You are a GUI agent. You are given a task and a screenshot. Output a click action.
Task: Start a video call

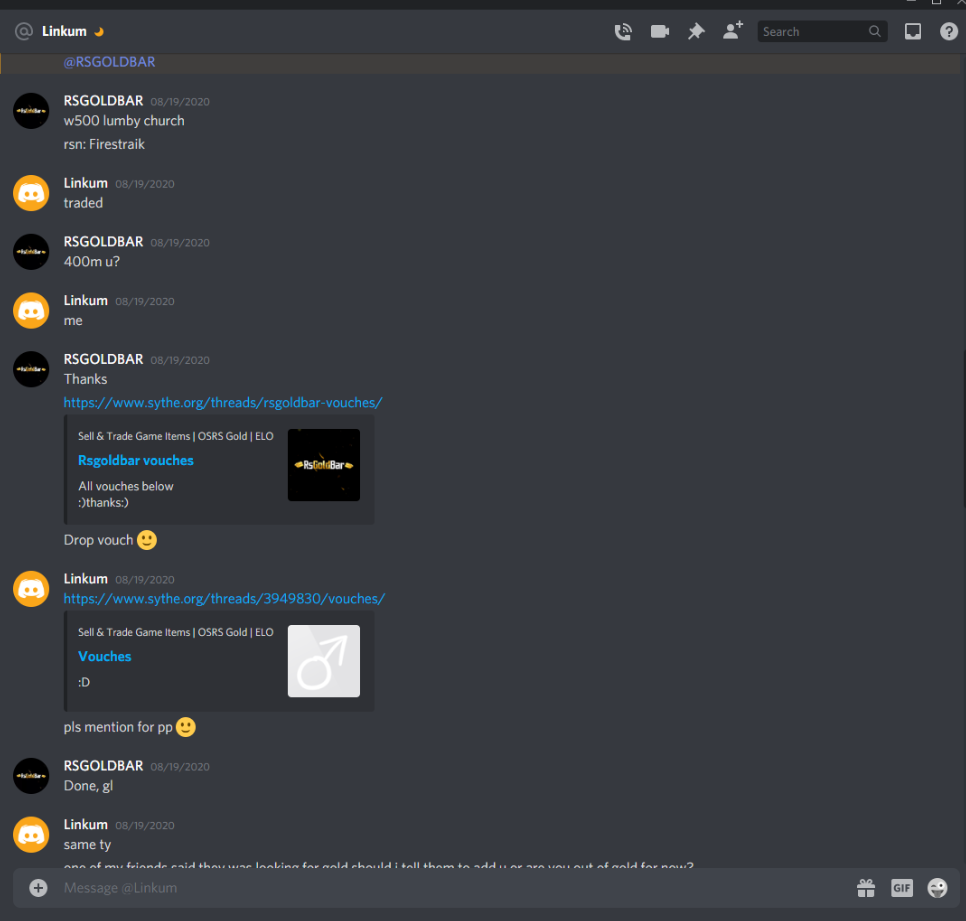(x=660, y=31)
